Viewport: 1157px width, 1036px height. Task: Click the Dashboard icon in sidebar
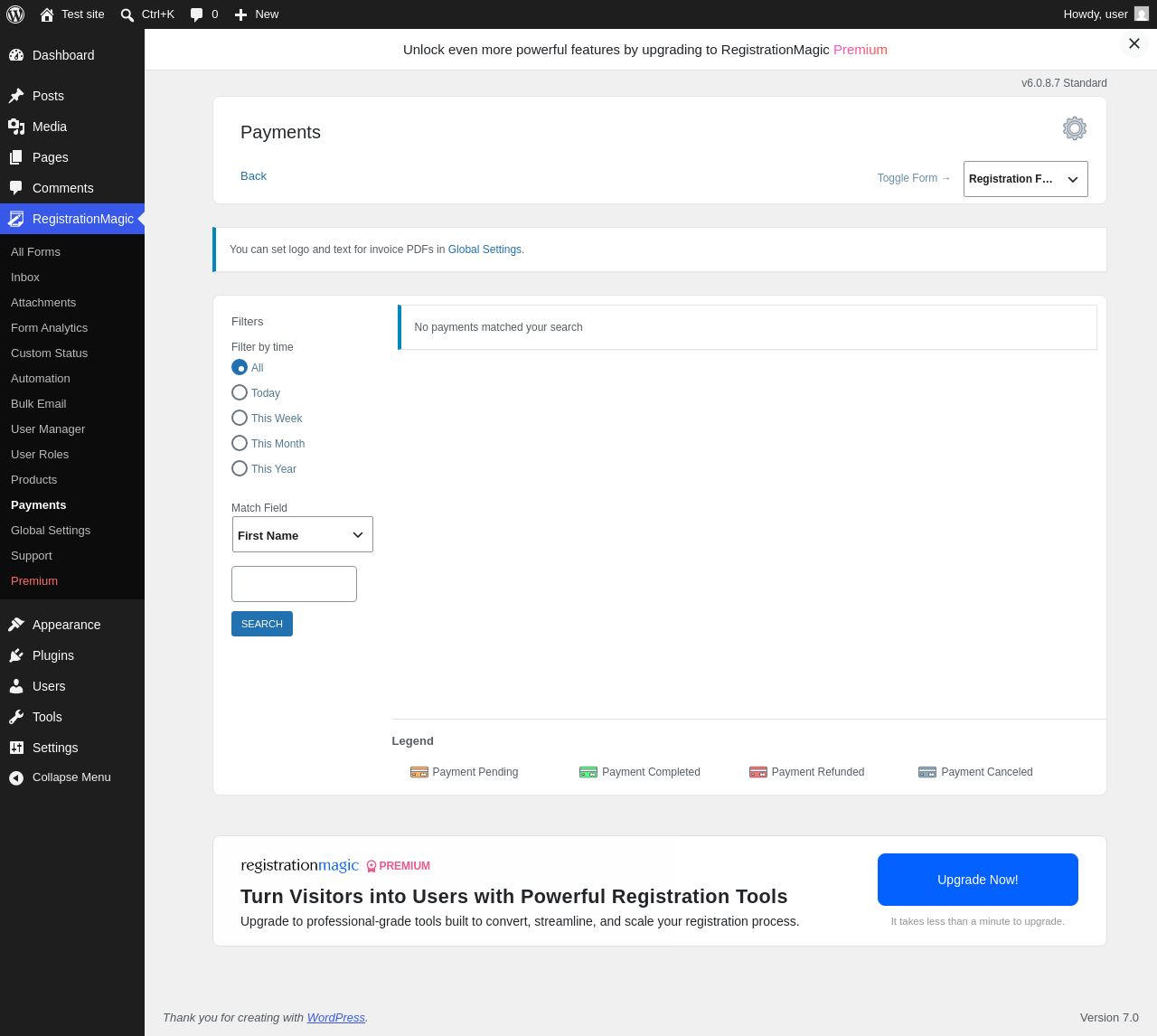[16, 55]
